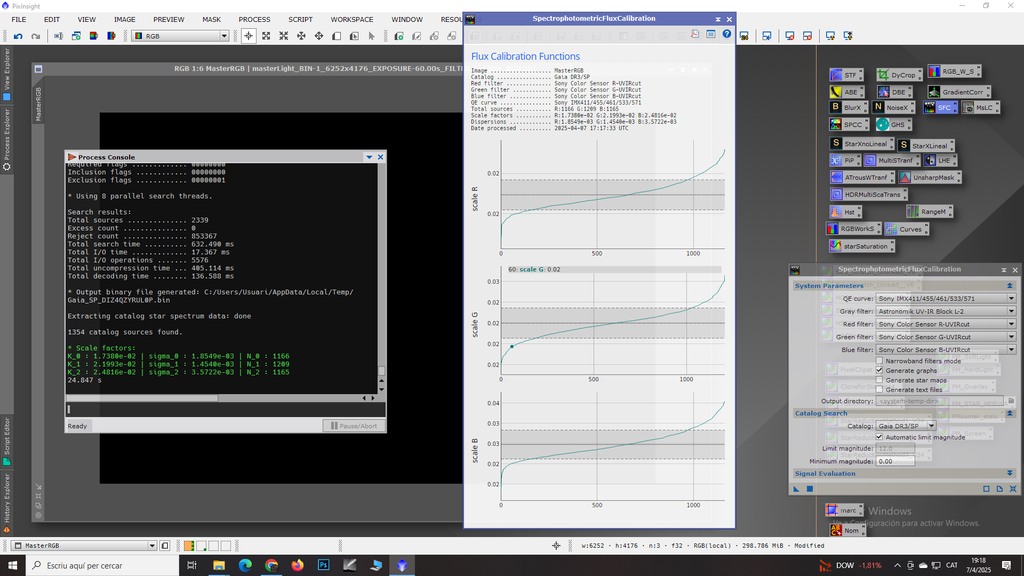Screen dimensions: 1024x576
Task: Click the Process Console vertical scrollbar
Action: 381,278
